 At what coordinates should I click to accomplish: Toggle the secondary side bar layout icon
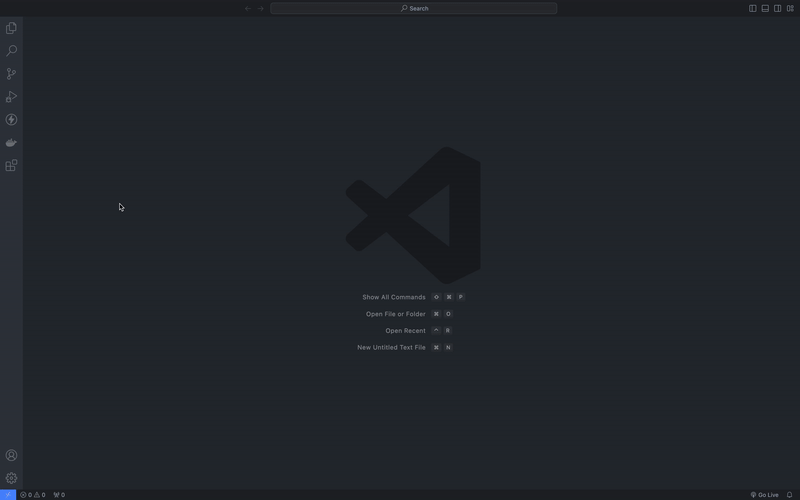[x=778, y=8]
